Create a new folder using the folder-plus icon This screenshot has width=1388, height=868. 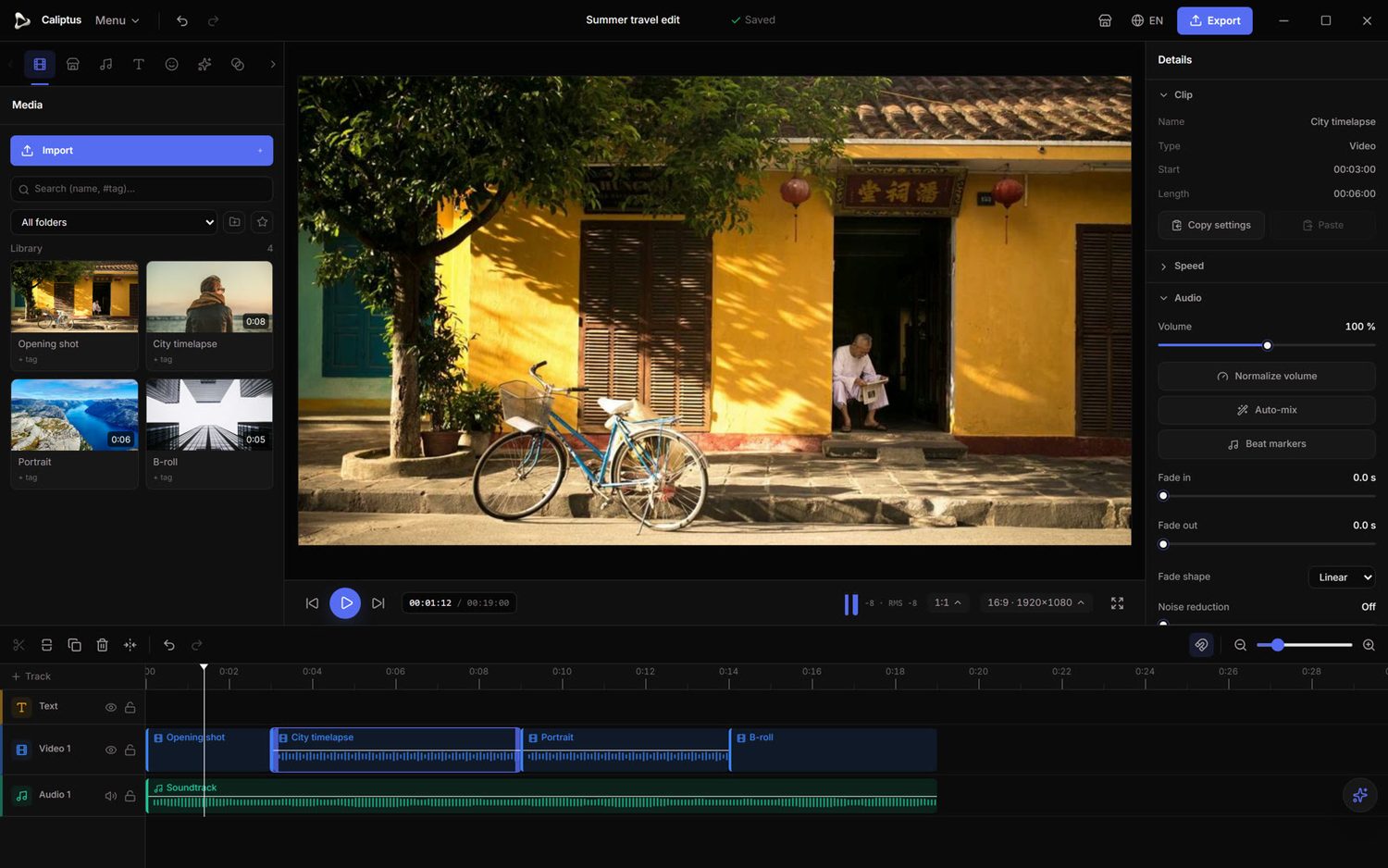235,222
